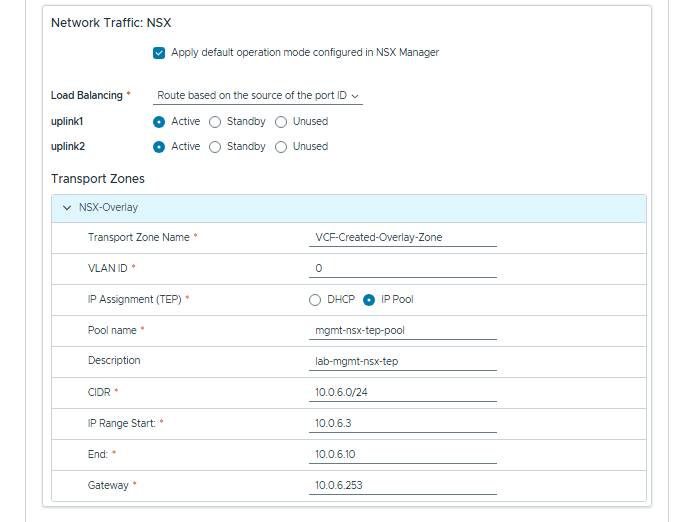Mark uplink1 as Unused
The height and width of the screenshot is (522, 677).
tap(281, 122)
